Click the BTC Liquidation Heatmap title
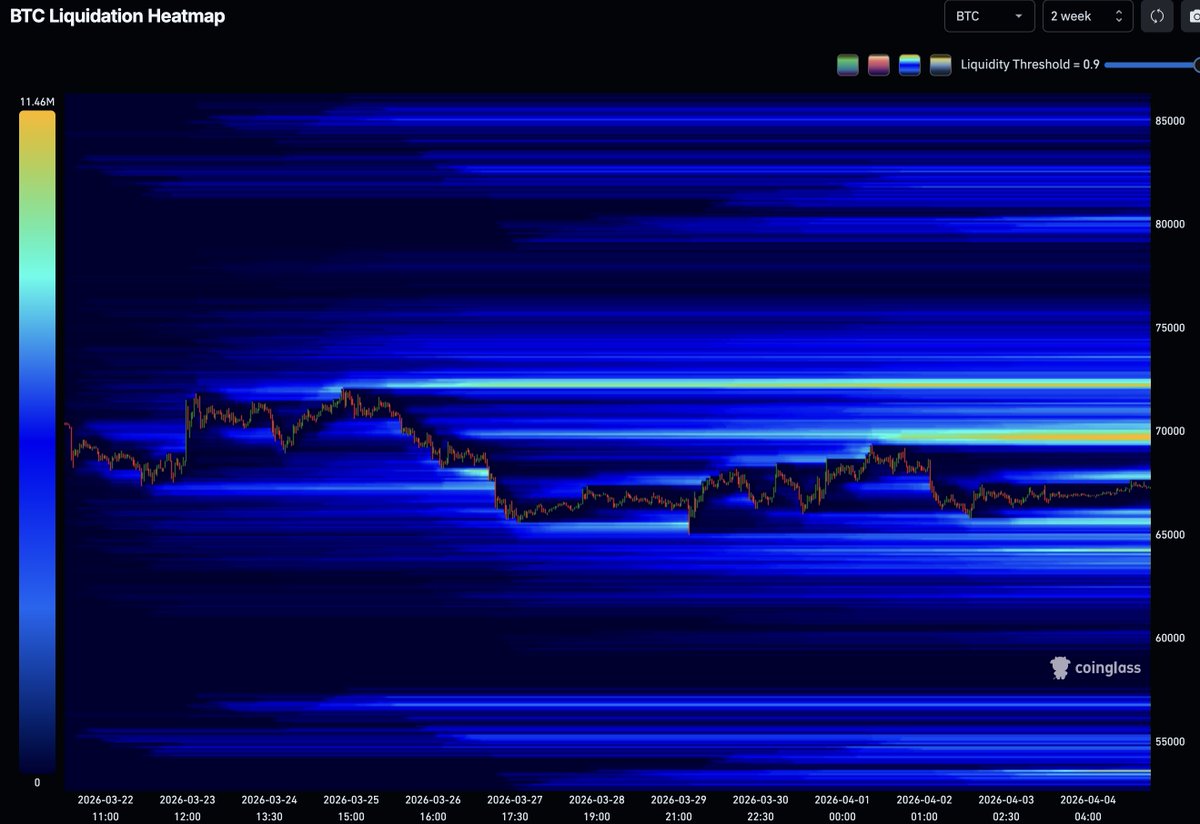 [117, 16]
